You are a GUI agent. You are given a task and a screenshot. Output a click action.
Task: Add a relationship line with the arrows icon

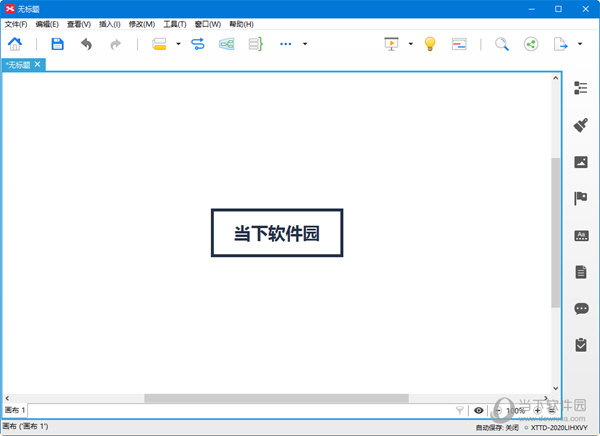[x=198, y=44]
